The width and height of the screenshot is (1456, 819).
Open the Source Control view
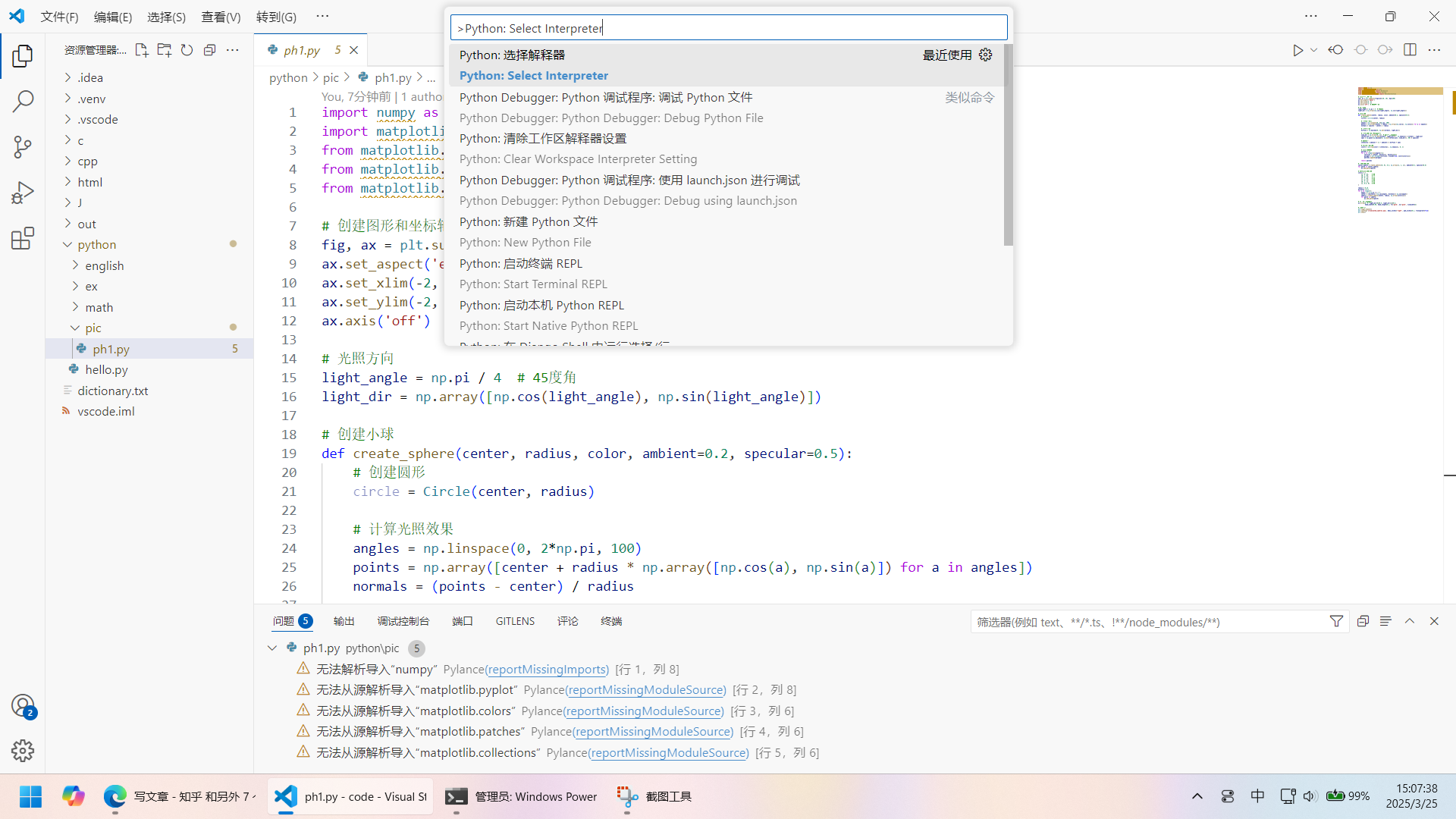[x=23, y=147]
